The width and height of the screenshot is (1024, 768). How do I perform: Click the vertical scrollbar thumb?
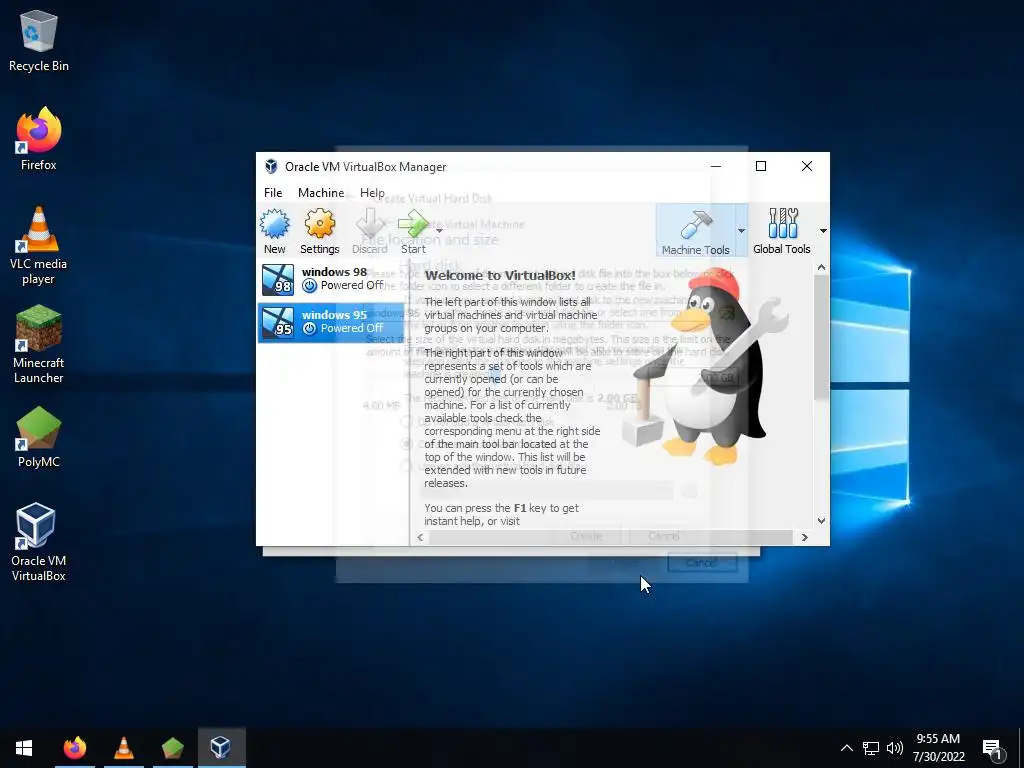click(x=822, y=338)
